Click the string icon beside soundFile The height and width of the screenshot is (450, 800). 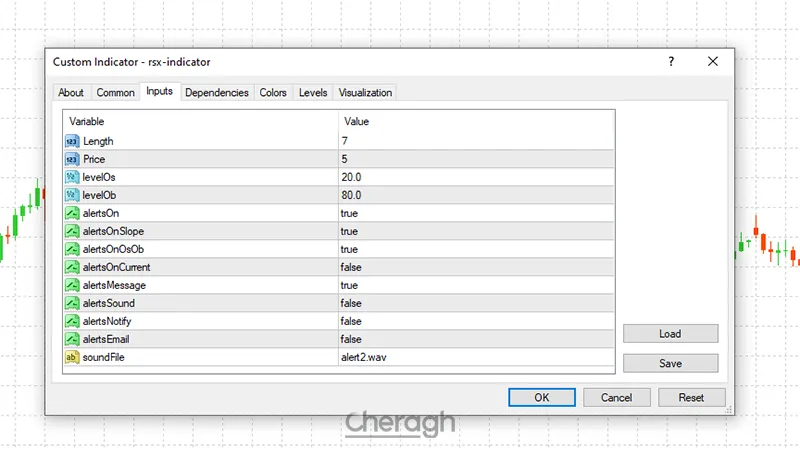[72, 357]
